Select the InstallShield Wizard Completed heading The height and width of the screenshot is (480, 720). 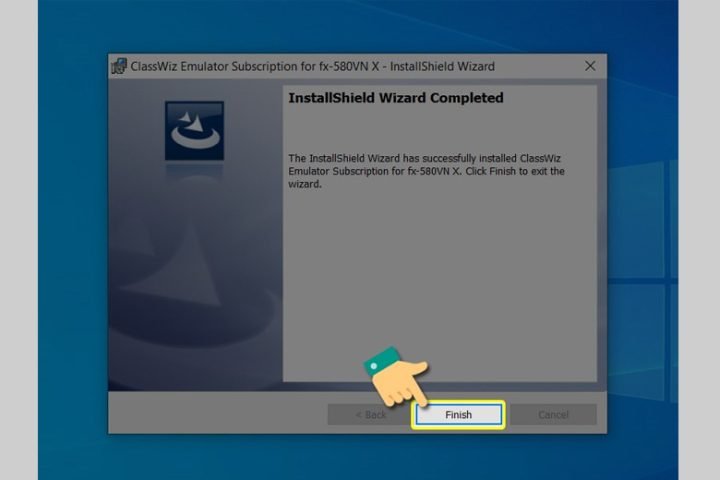395,98
